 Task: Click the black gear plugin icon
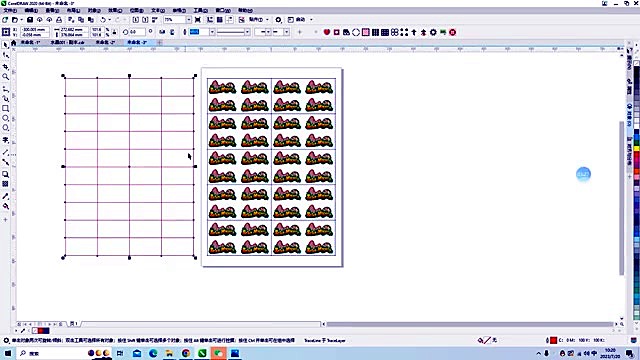[433, 32]
